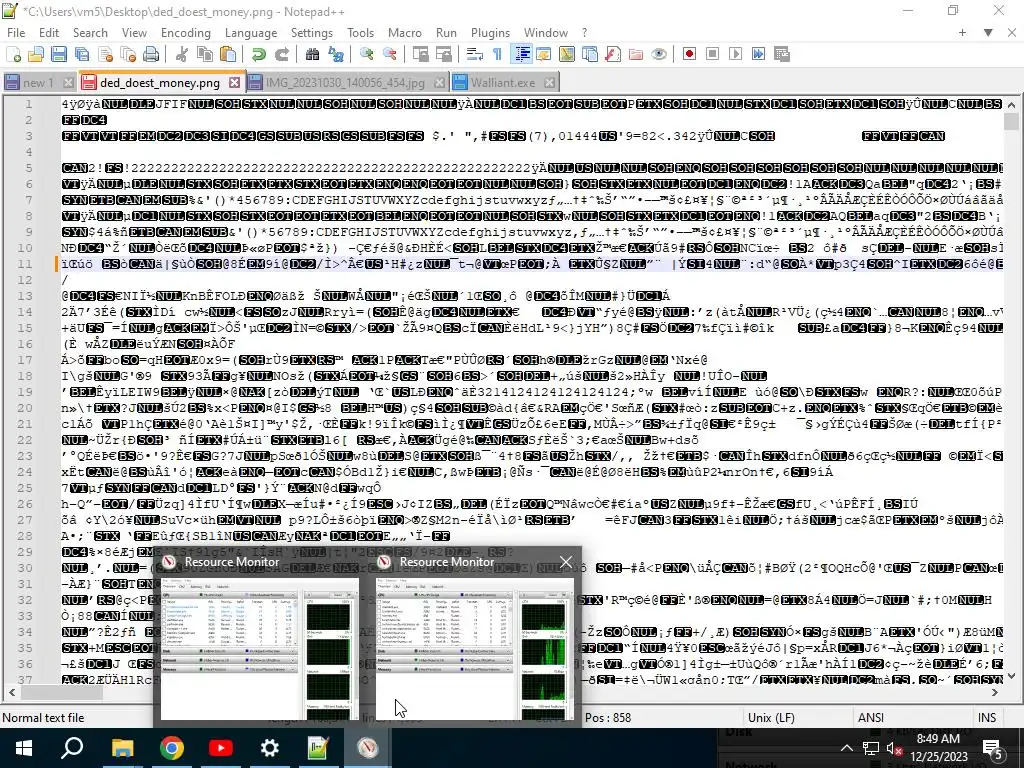1024x768 pixels.
Task: Click the Save Recorded Macro icon
Action: (x=782, y=54)
